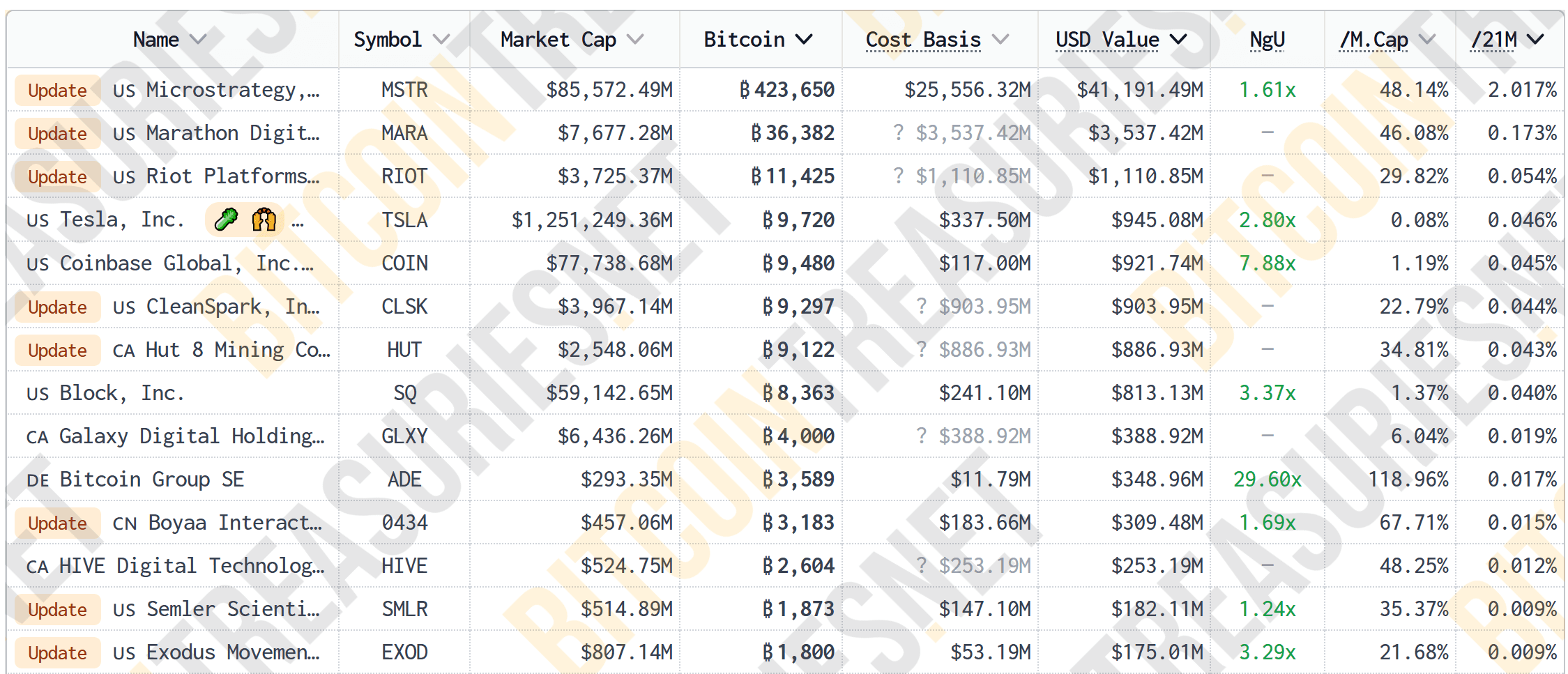Screen dimensions: 1568x674
Task: Click Update button for Hut 8 Mining row
Action: tap(57, 351)
